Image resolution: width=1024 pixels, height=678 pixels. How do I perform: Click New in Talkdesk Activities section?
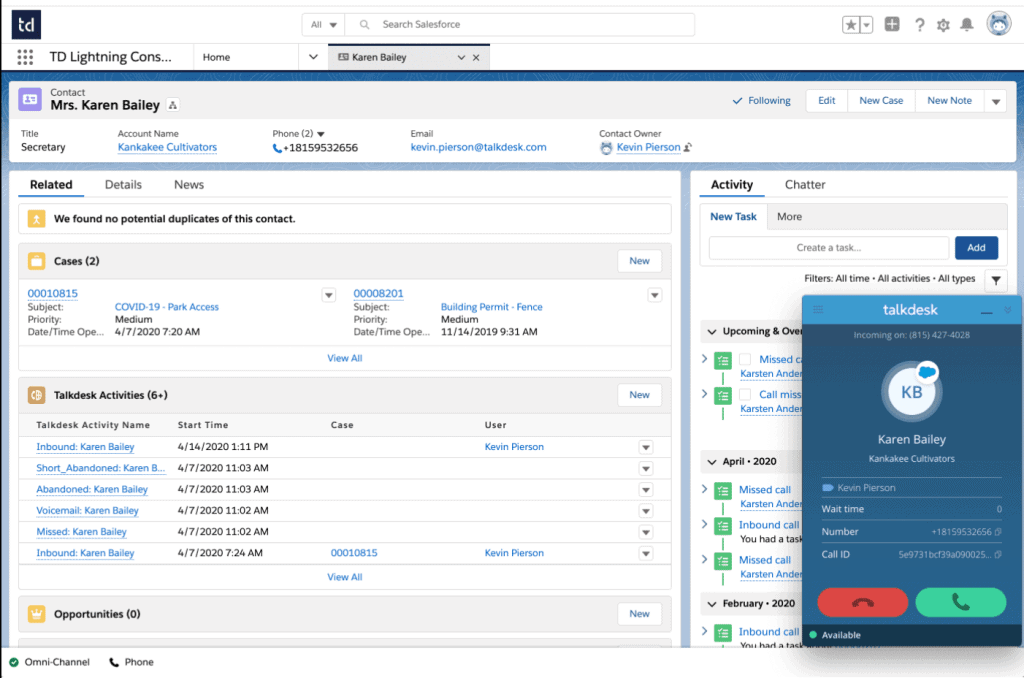639,395
